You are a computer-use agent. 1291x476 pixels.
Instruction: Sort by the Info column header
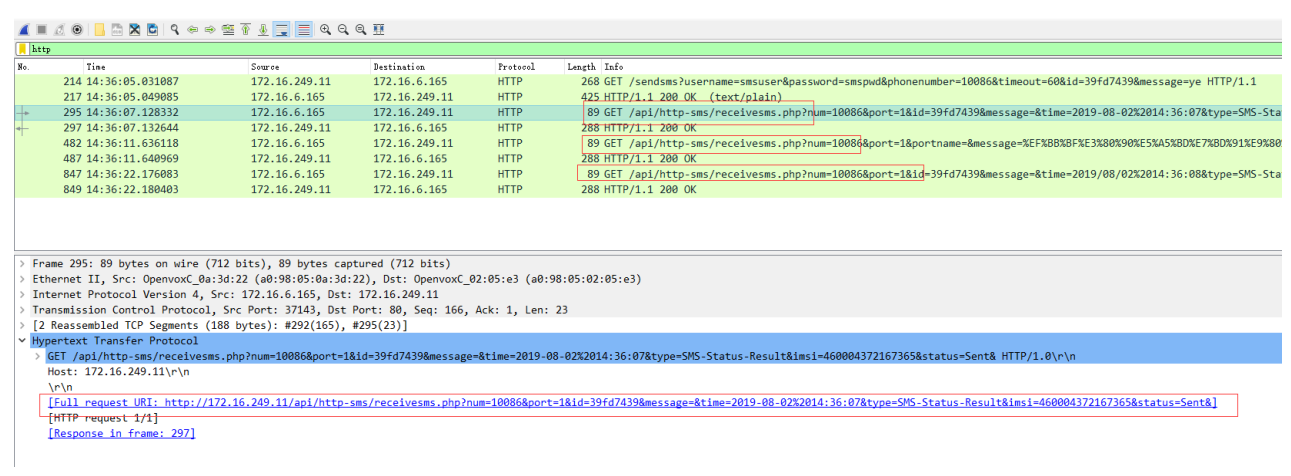click(940, 67)
